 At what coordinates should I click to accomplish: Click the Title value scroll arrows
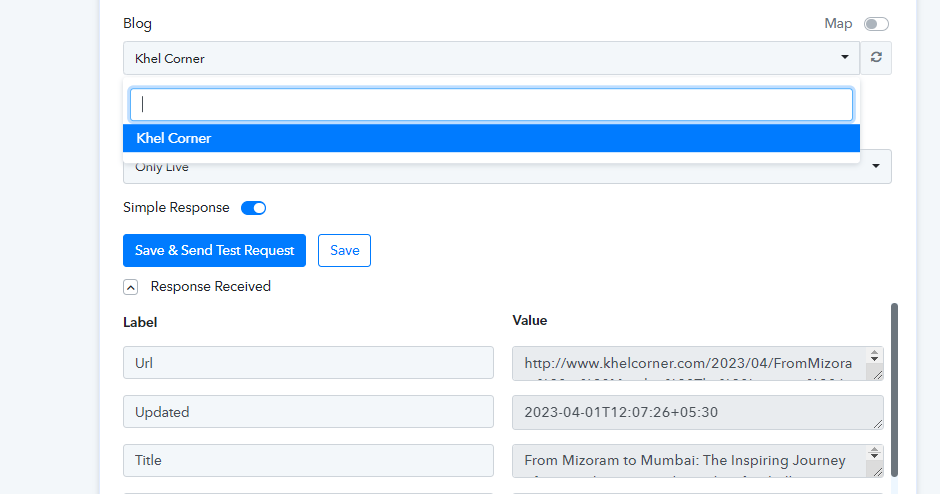point(875,453)
